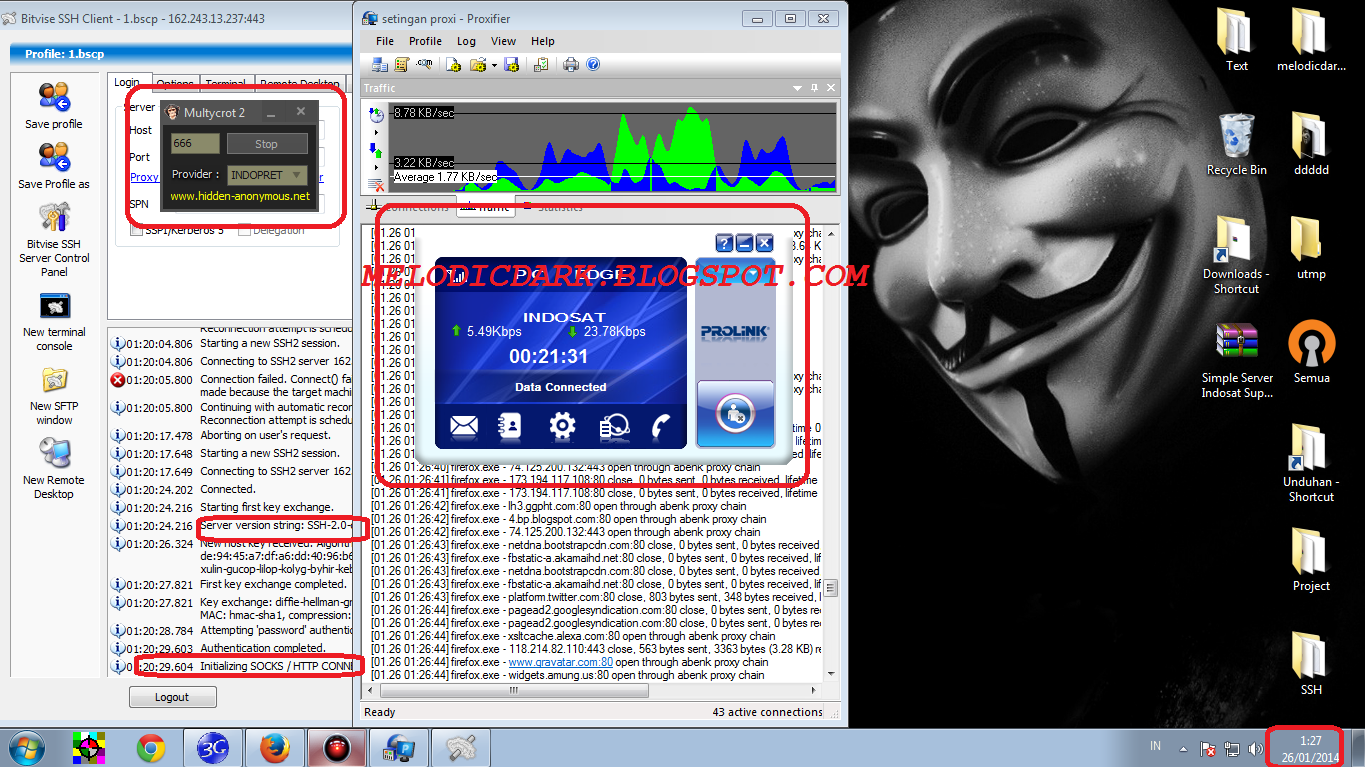
Task: Pin the Traffic pane with pushpin icon
Action: point(814,88)
